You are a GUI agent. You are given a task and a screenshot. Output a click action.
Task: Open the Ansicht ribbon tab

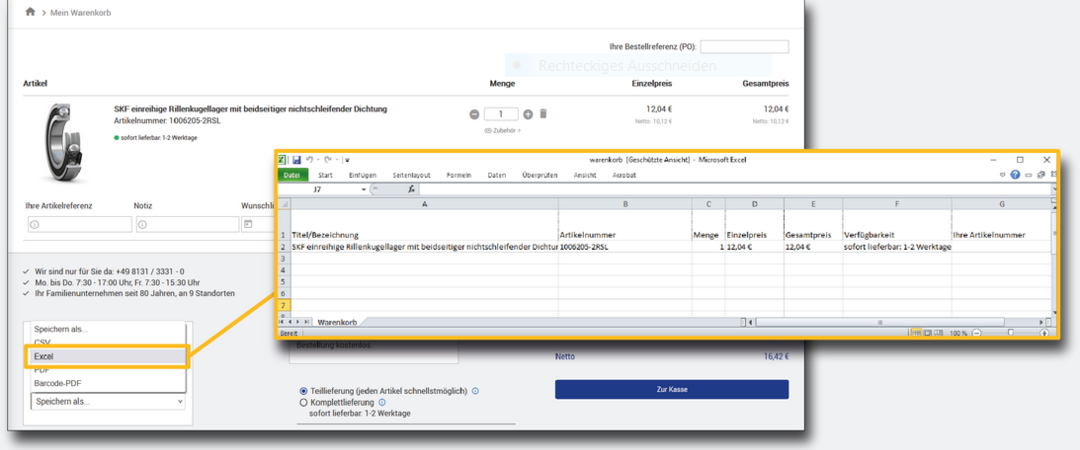pos(585,175)
